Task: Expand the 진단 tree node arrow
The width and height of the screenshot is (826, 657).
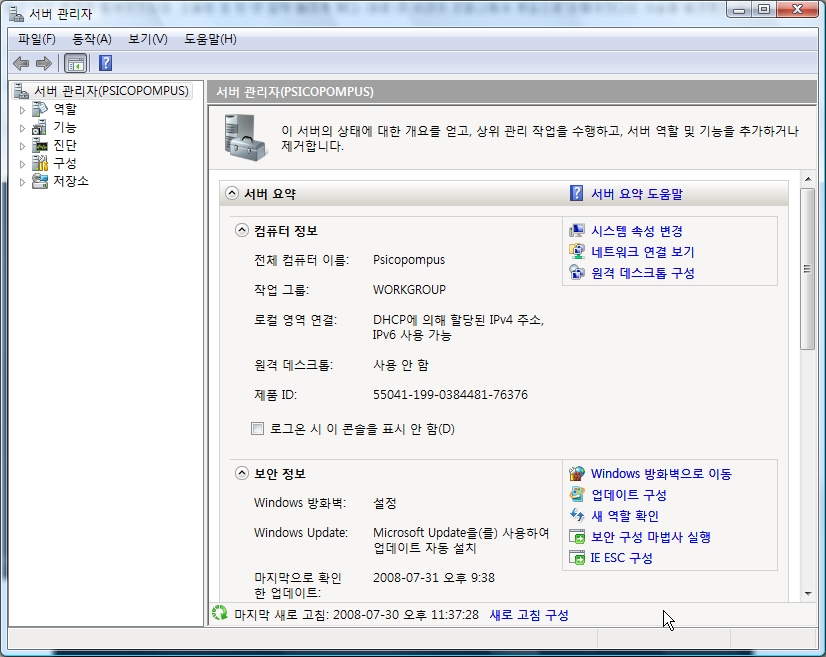Action: click(x=22, y=146)
